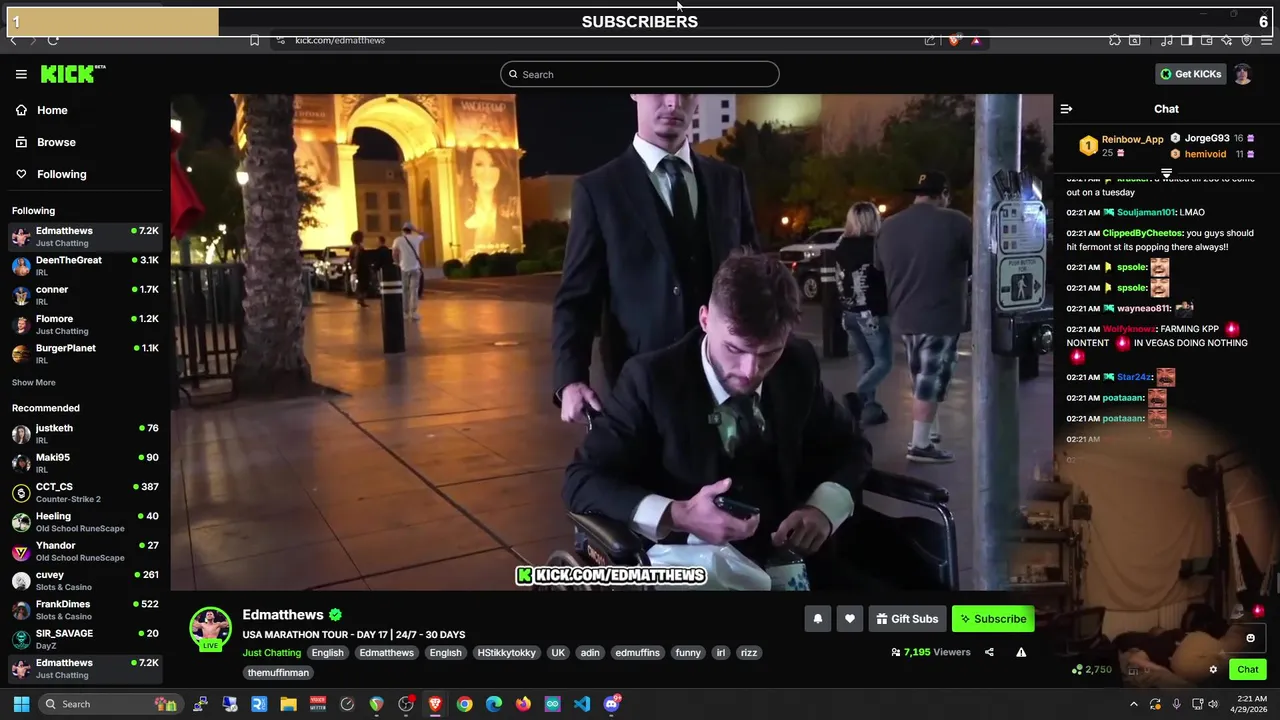Click the green Subscribe button
The image size is (1280, 720).
[x=993, y=619]
